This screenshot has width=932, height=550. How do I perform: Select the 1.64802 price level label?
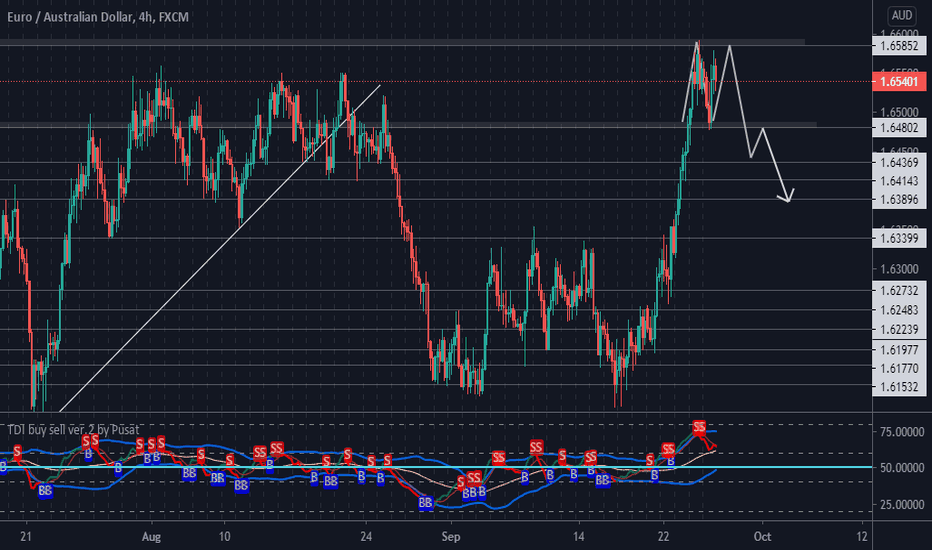(x=899, y=127)
